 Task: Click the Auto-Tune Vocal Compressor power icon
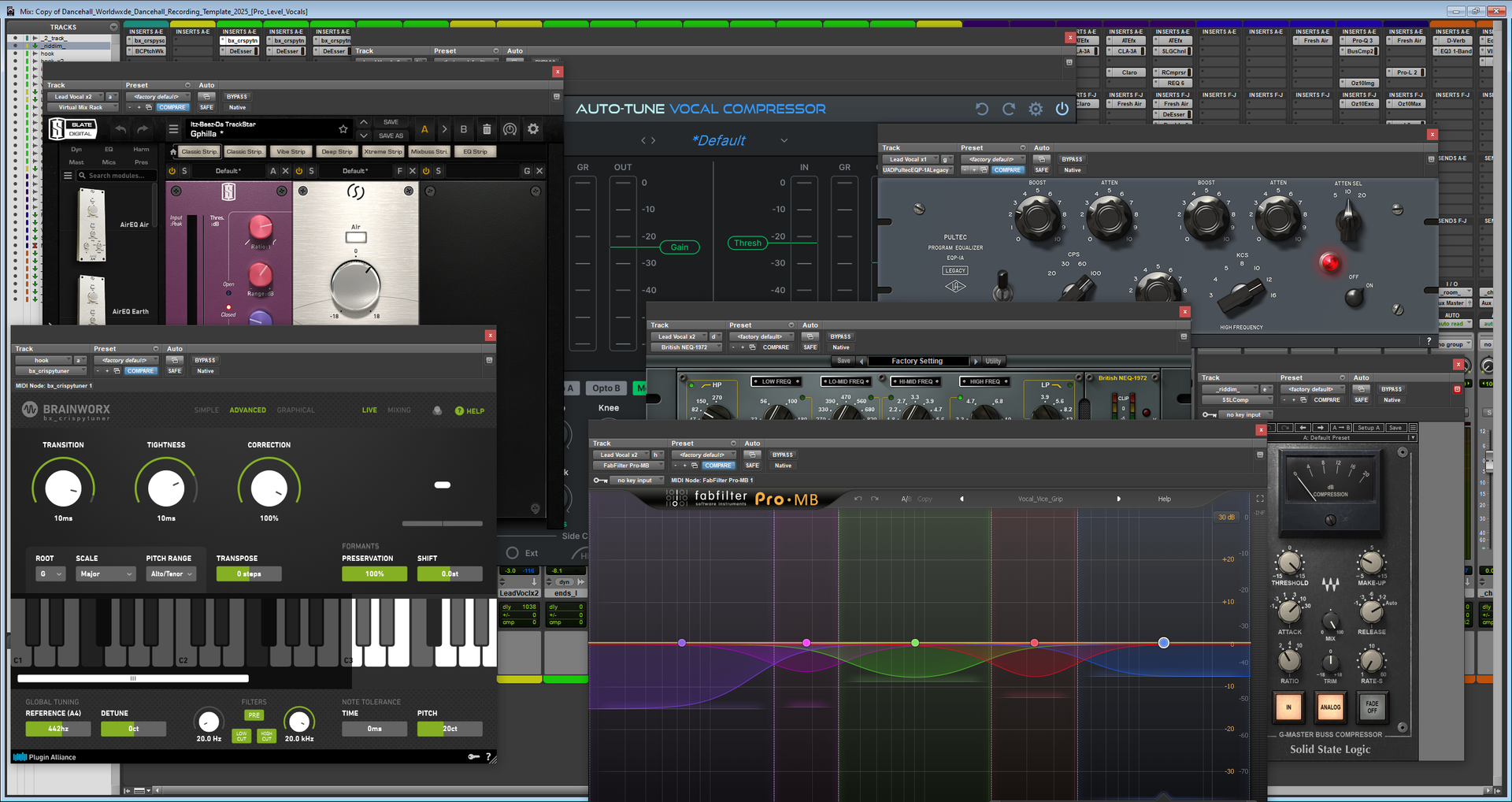[x=1062, y=110]
